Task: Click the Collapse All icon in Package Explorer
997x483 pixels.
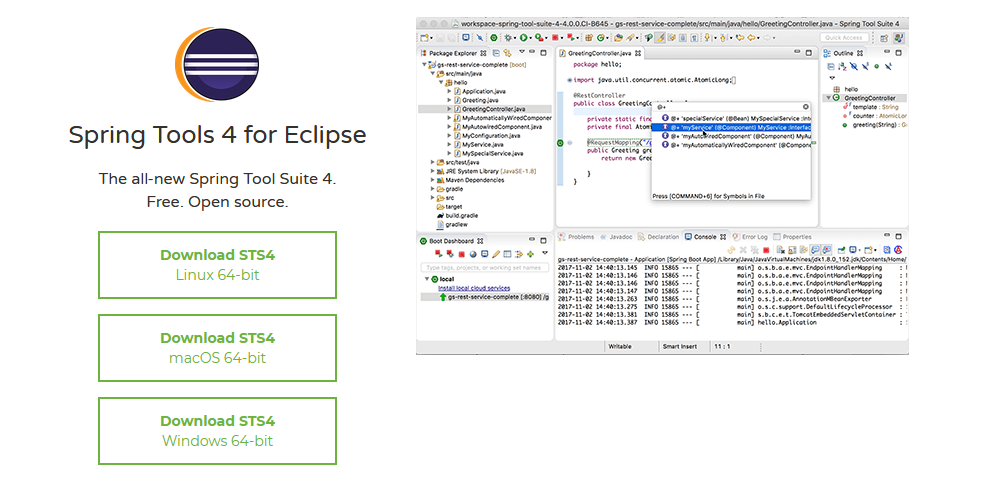Action: tap(496, 53)
